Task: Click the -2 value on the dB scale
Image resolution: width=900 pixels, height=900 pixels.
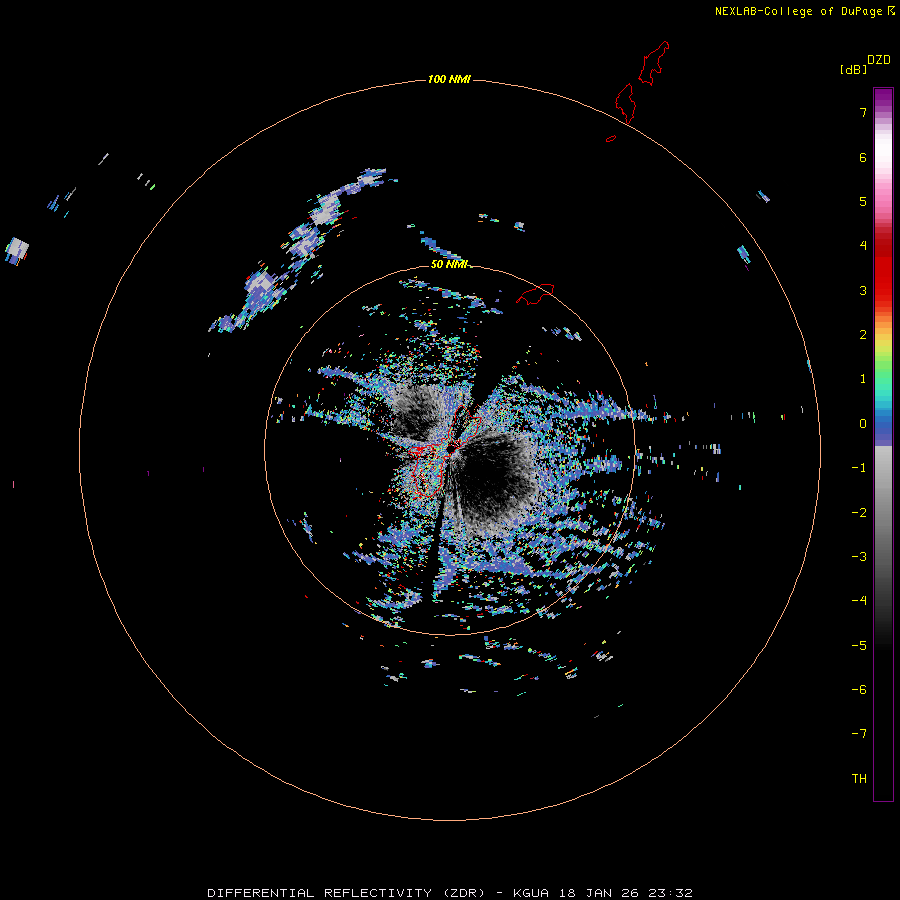Action: pyautogui.click(x=859, y=513)
